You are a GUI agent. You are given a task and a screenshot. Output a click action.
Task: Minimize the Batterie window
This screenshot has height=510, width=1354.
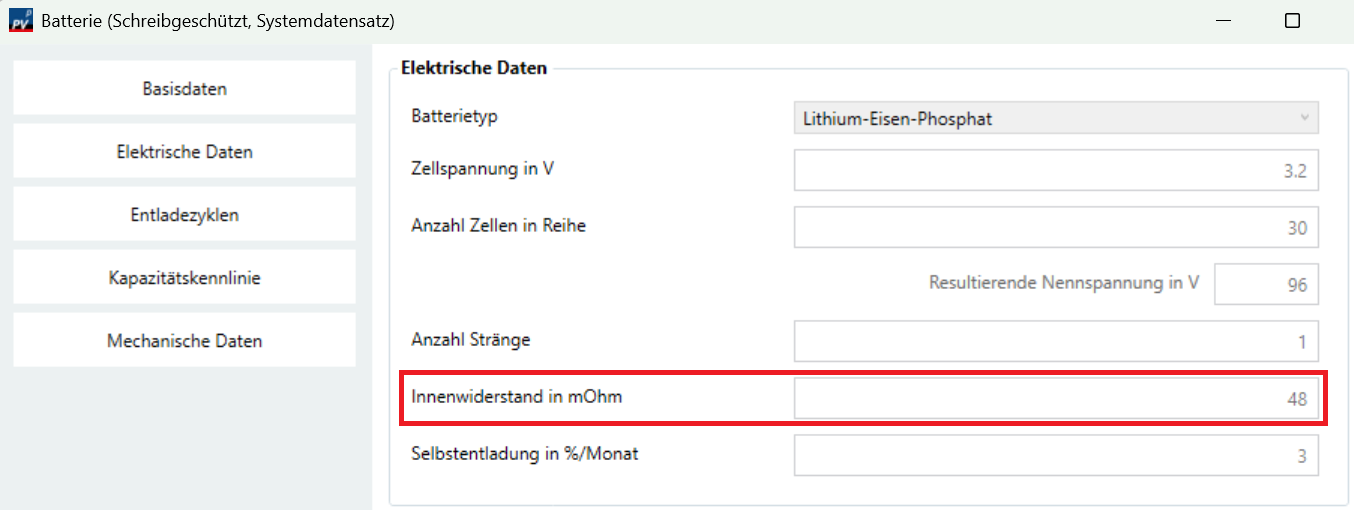pos(1224,20)
